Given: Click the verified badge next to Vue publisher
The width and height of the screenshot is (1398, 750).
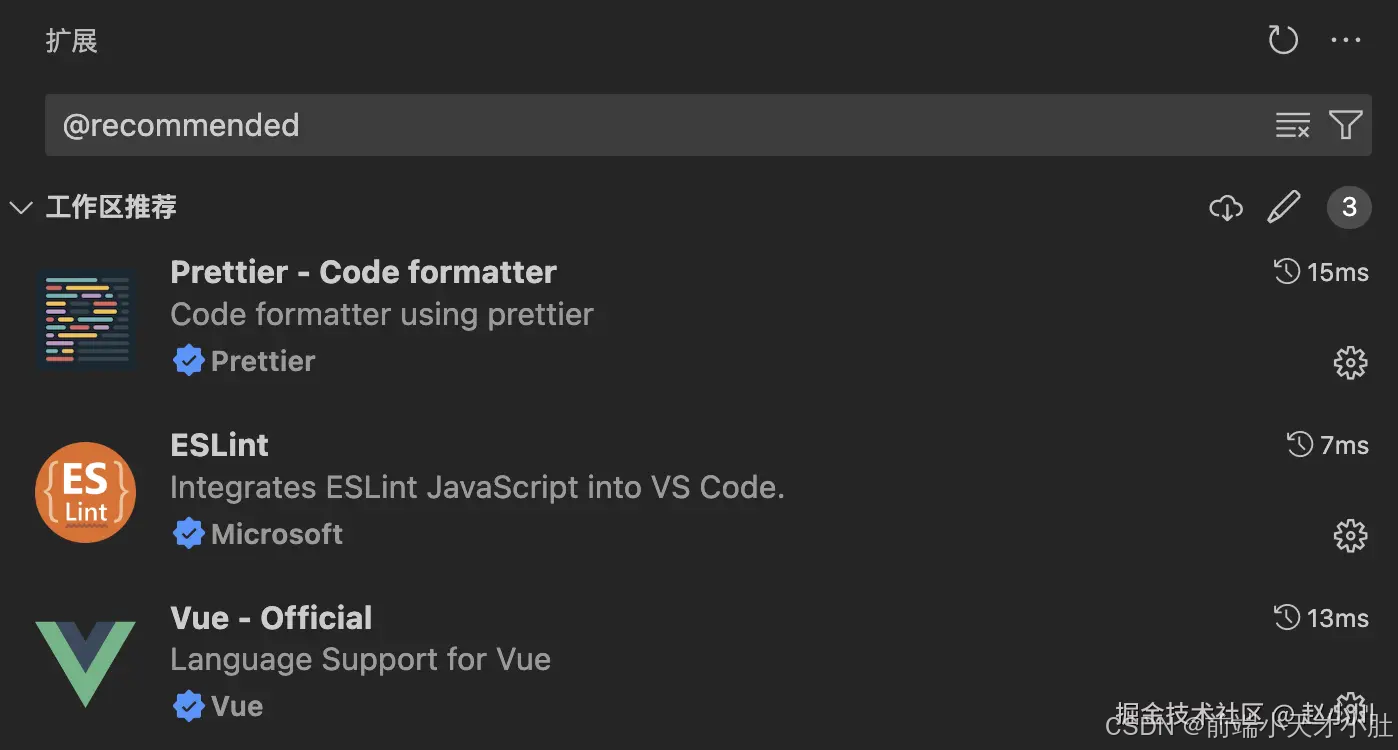Looking at the screenshot, I should point(189,705).
